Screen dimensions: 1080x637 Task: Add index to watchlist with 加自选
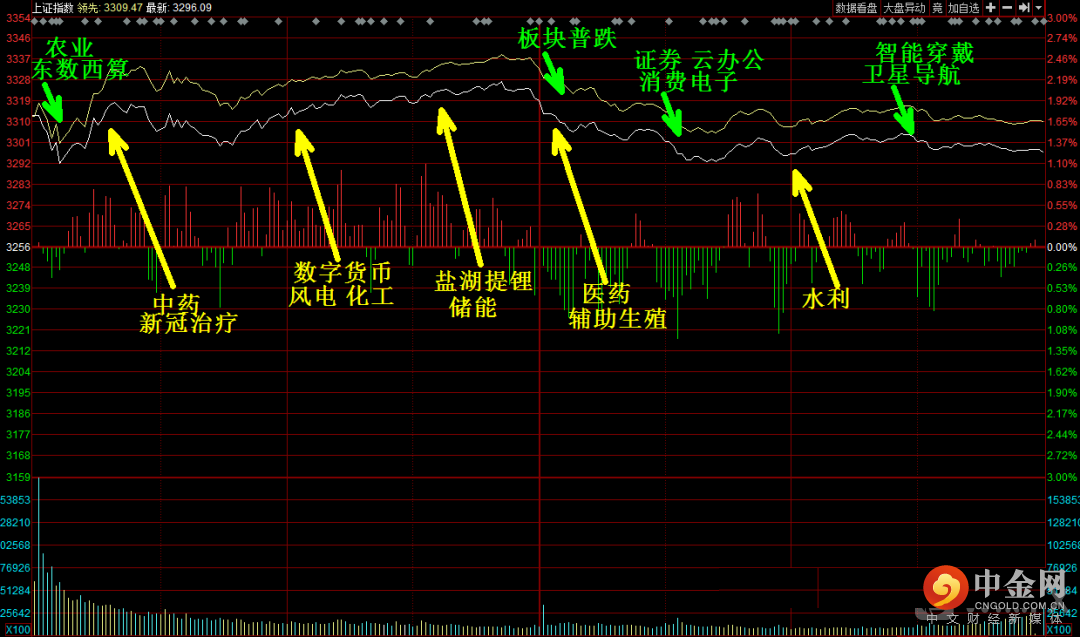(963, 8)
